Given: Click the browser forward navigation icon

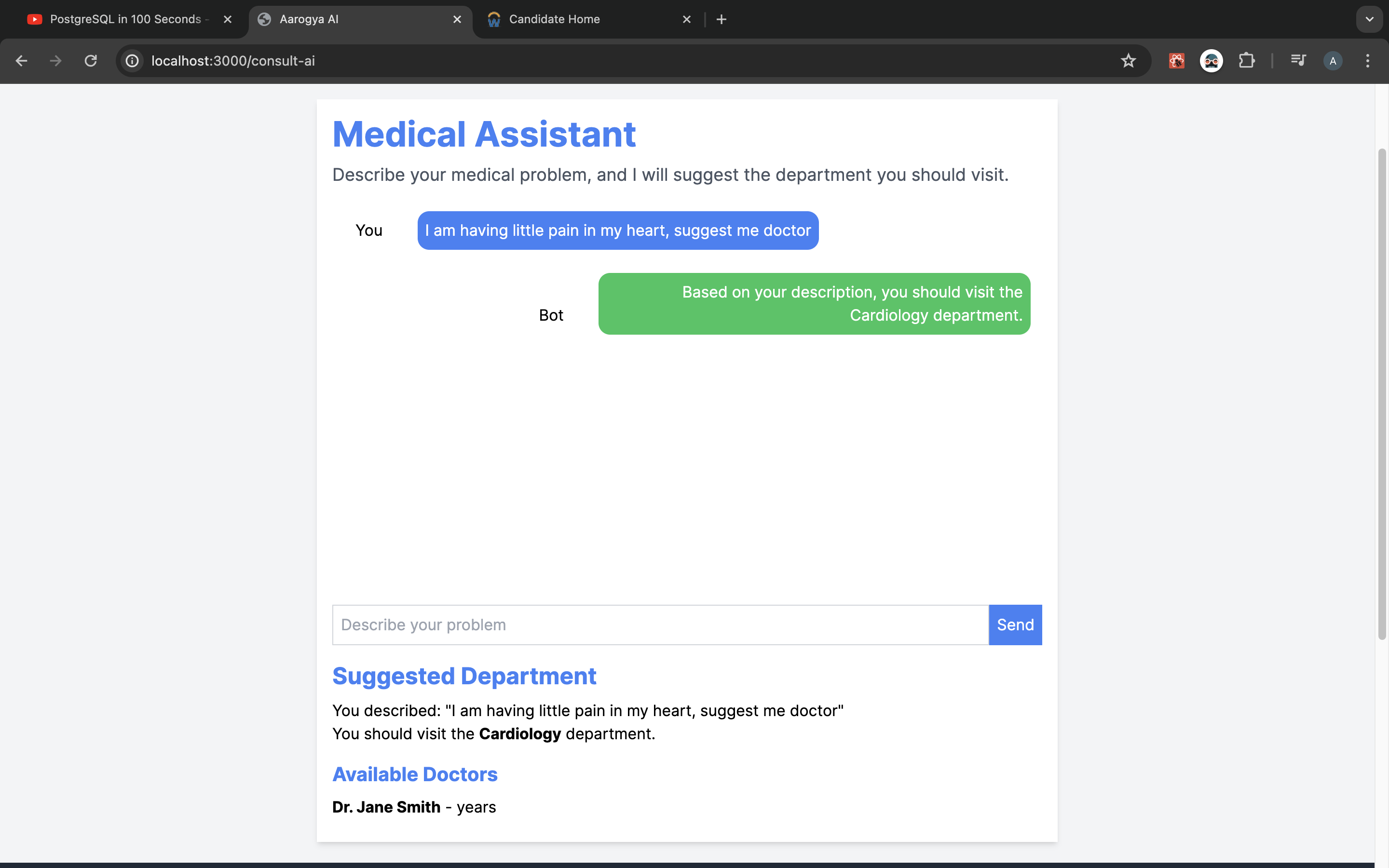Looking at the screenshot, I should tap(56, 60).
